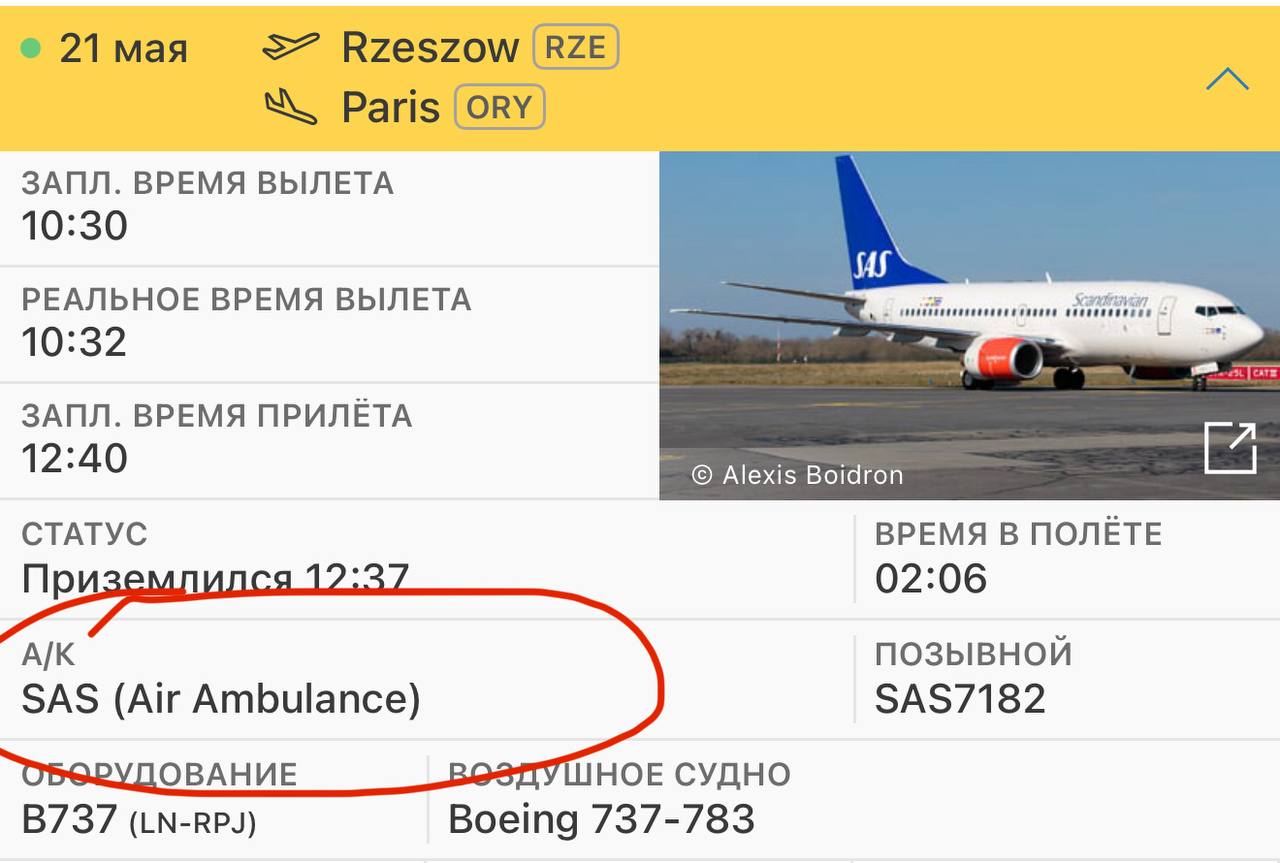
Task: Click the scheduled departure time 10:30
Action: click(75, 226)
